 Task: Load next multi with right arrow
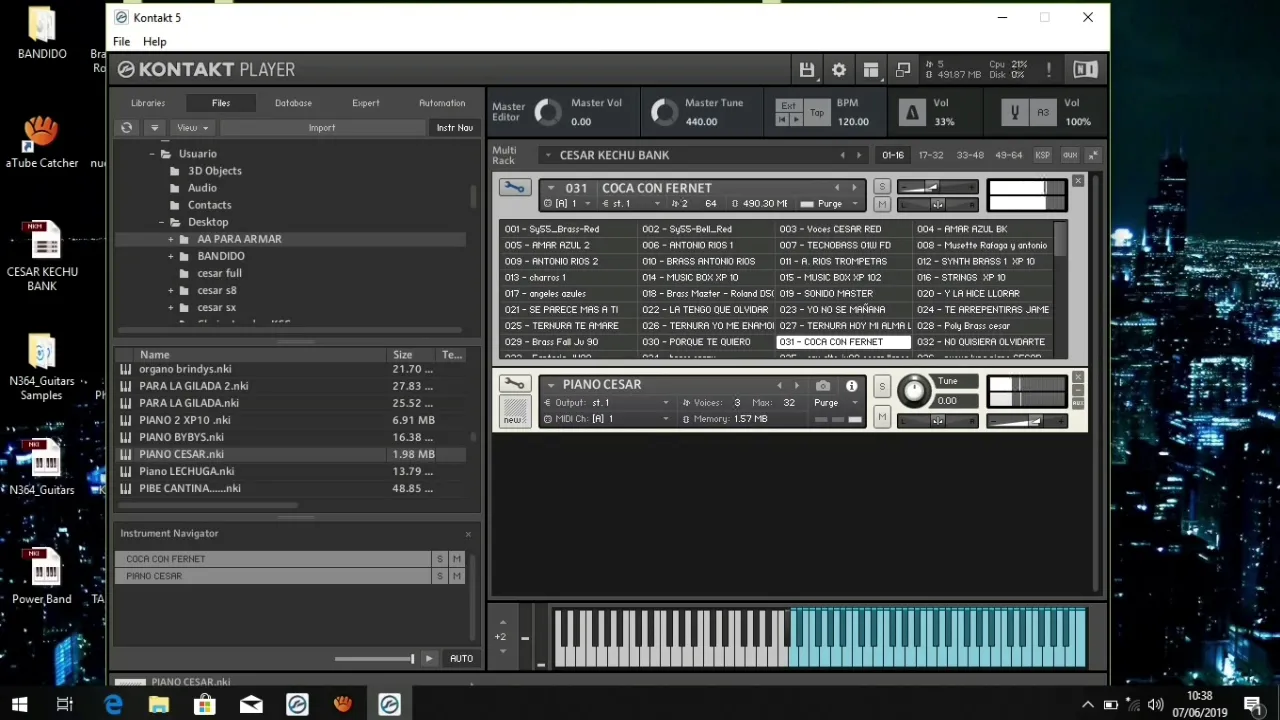click(x=859, y=155)
